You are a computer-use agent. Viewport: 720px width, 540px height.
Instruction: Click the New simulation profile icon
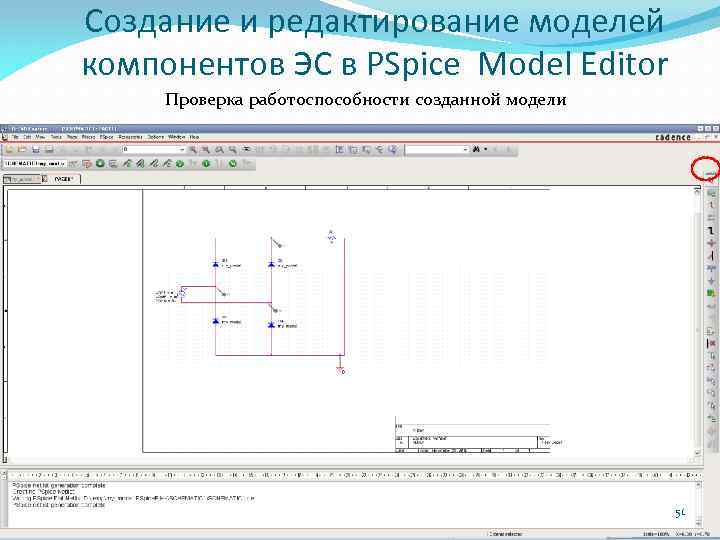coord(73,163)
